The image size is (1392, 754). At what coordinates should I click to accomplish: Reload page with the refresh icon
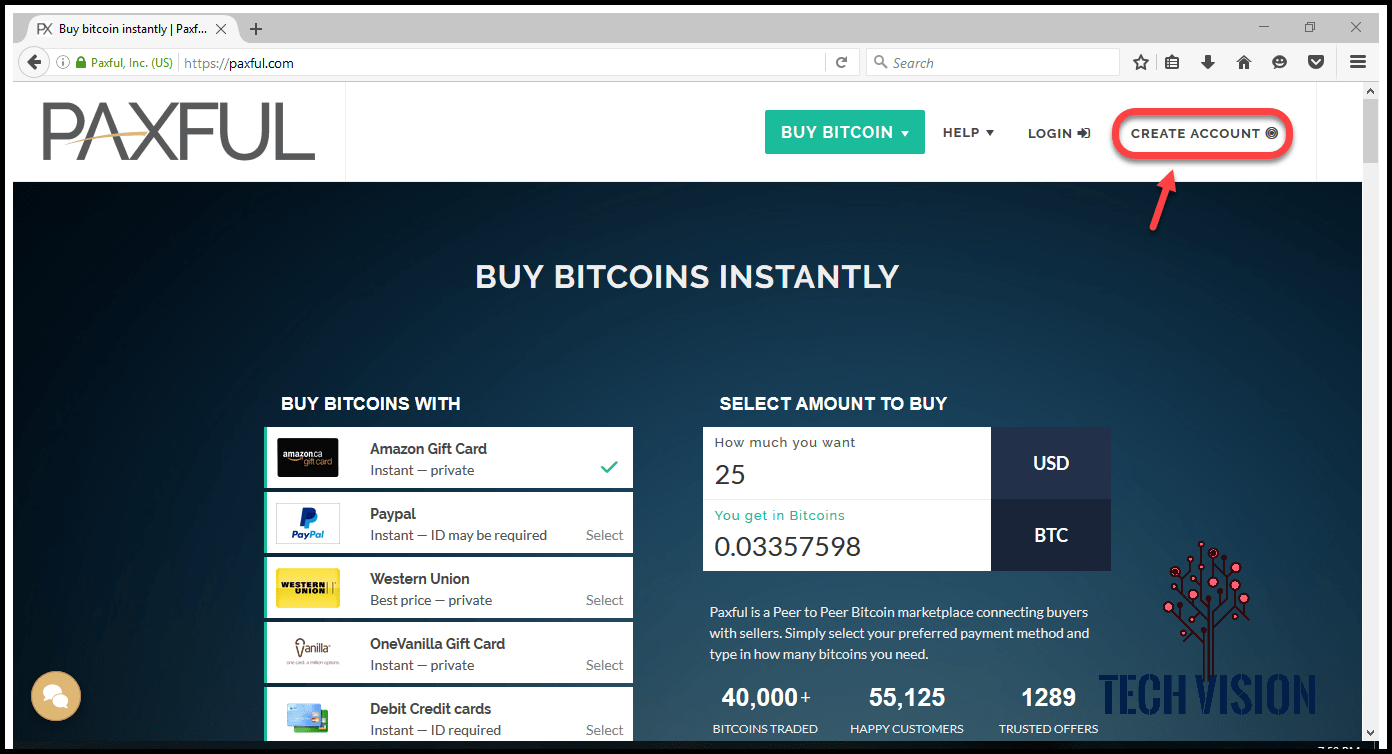(842, 62)
